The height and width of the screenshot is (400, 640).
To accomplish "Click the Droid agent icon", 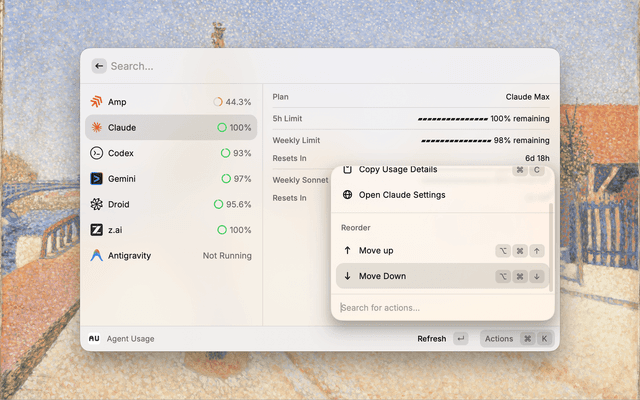I will click(x=96, y=204).
